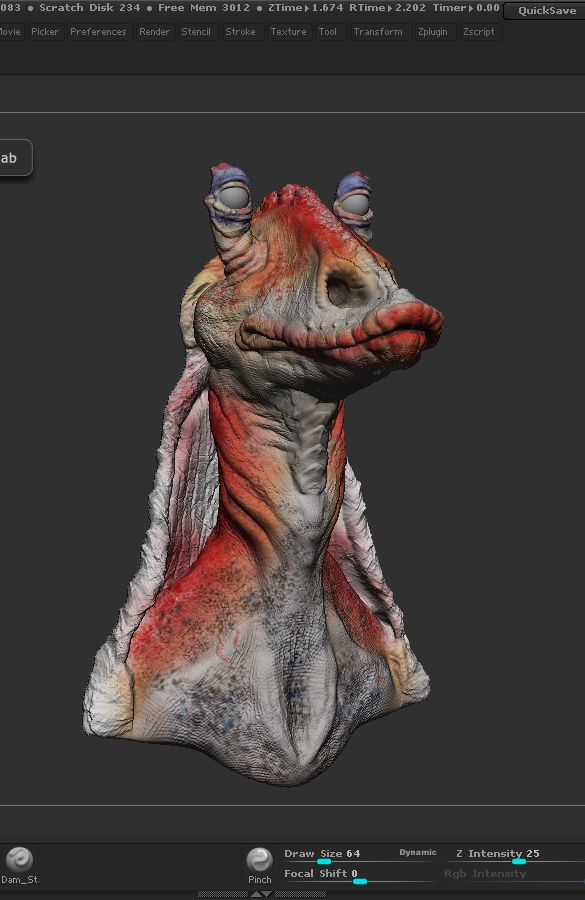The image size is (585, 900).
Task: Open the Preferences menu
Action: (98, 32)
